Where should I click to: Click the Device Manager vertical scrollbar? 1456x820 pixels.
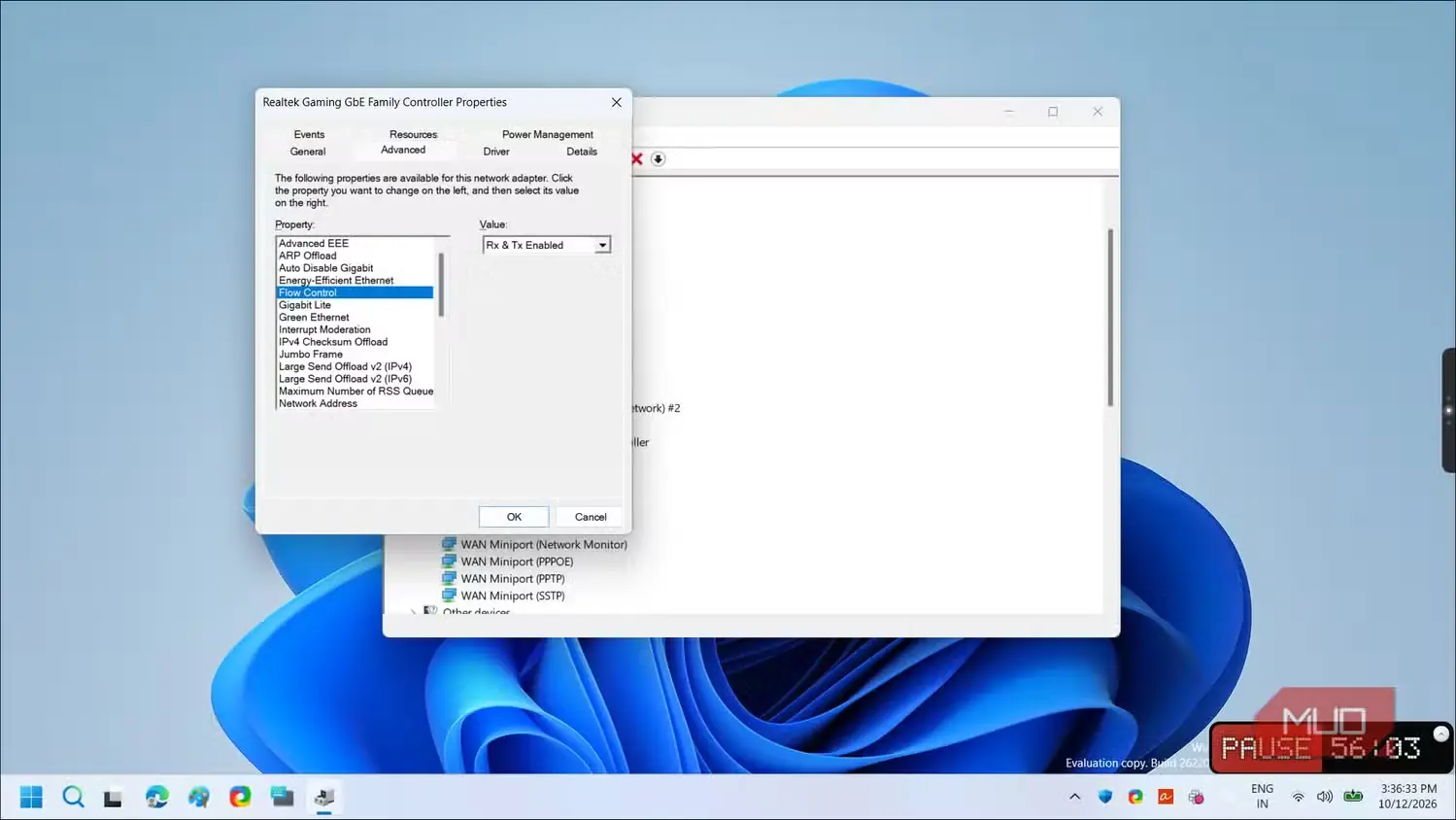pos(1110,318)
